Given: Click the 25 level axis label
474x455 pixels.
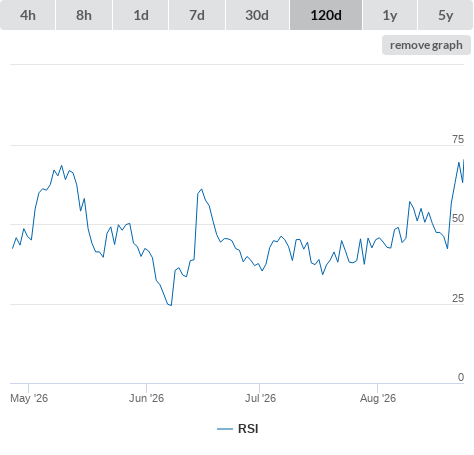Looking at the screenshot, I should (458, 298).
